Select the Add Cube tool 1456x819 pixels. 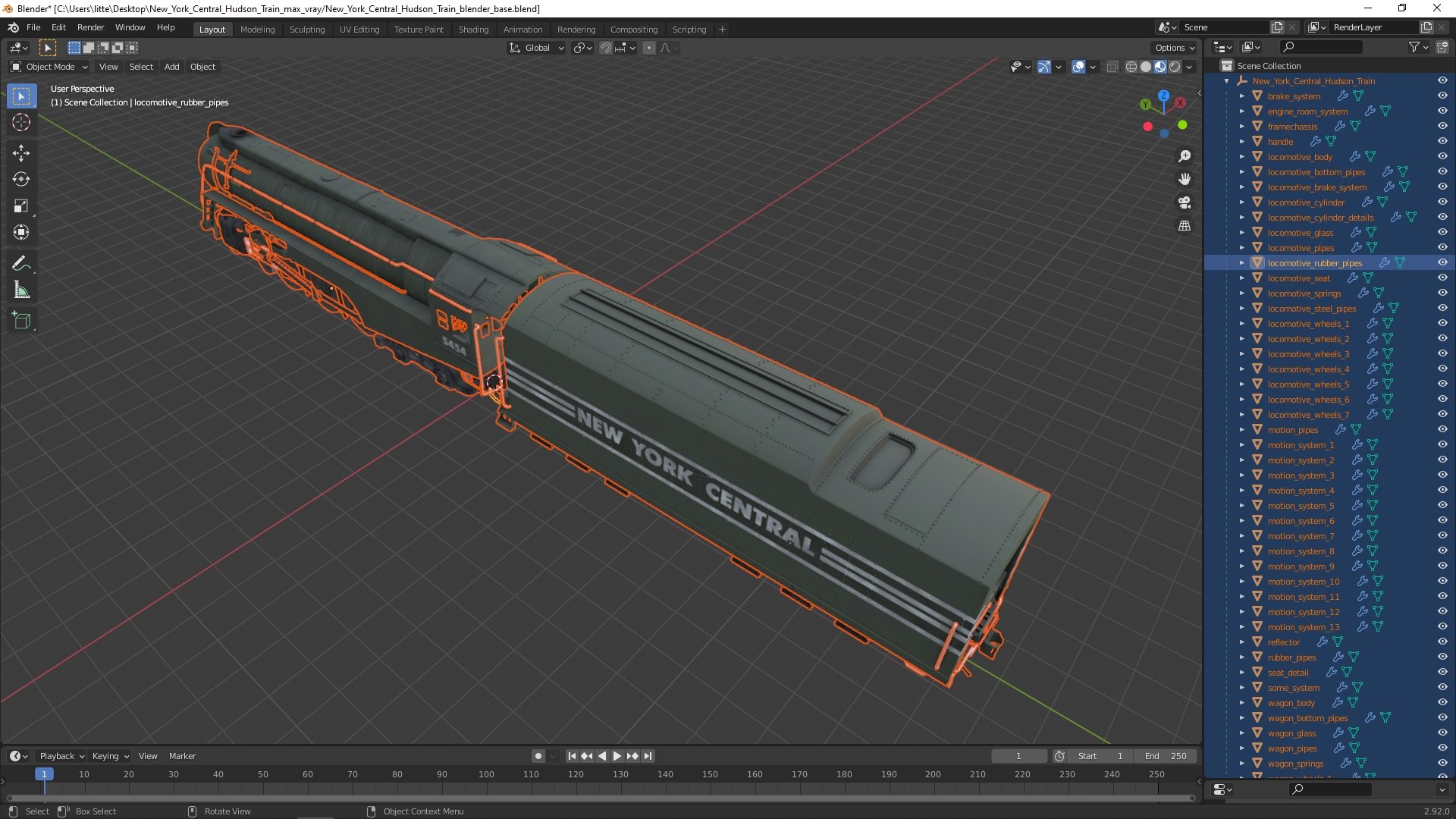coord(21,321)
